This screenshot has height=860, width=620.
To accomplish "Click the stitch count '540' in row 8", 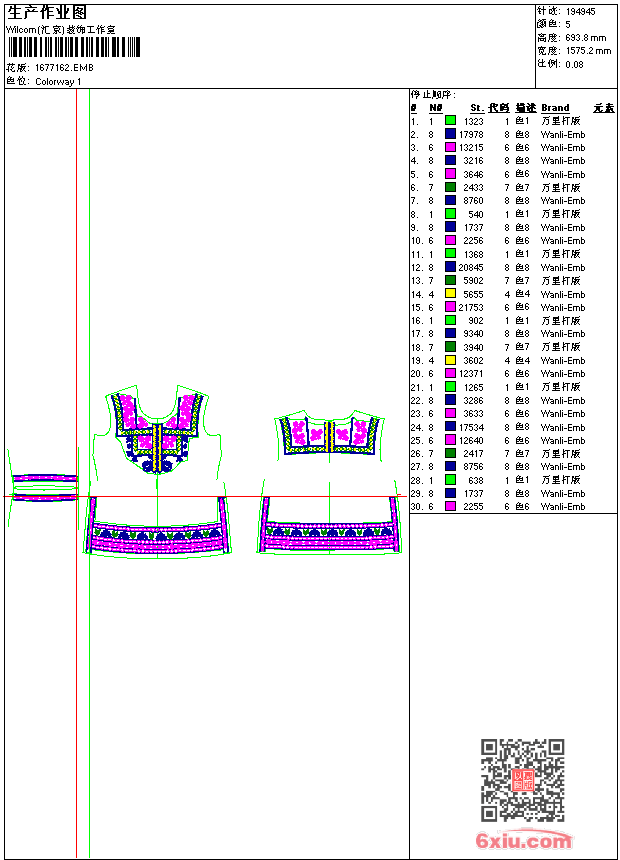I will pyautogui.click(x=476, y=214).
